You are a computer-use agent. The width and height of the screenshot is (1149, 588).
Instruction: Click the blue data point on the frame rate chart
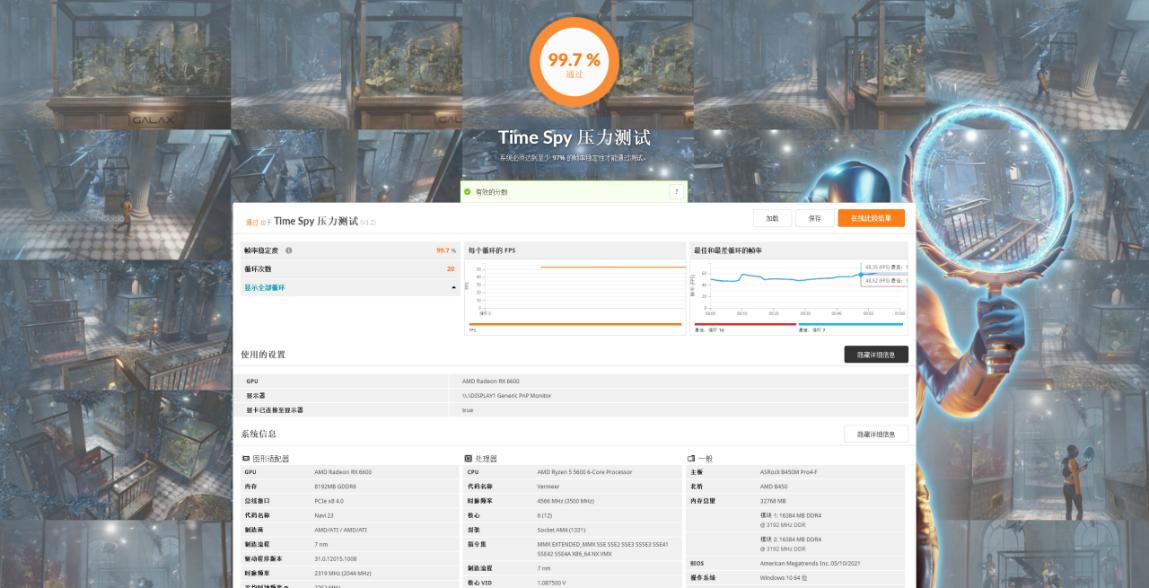[x=860, y=274]
